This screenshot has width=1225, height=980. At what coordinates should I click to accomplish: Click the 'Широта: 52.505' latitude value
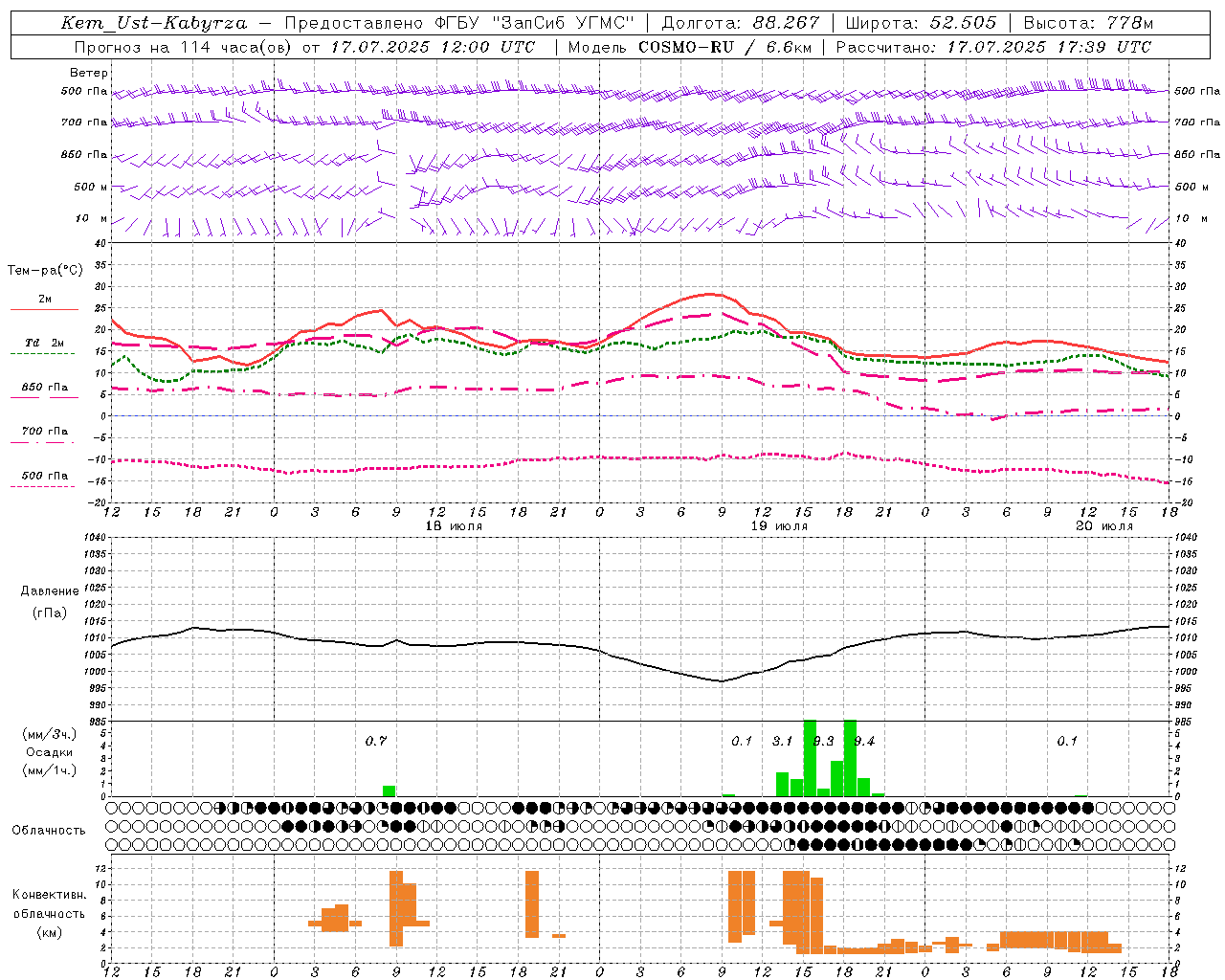pos(921,23)
